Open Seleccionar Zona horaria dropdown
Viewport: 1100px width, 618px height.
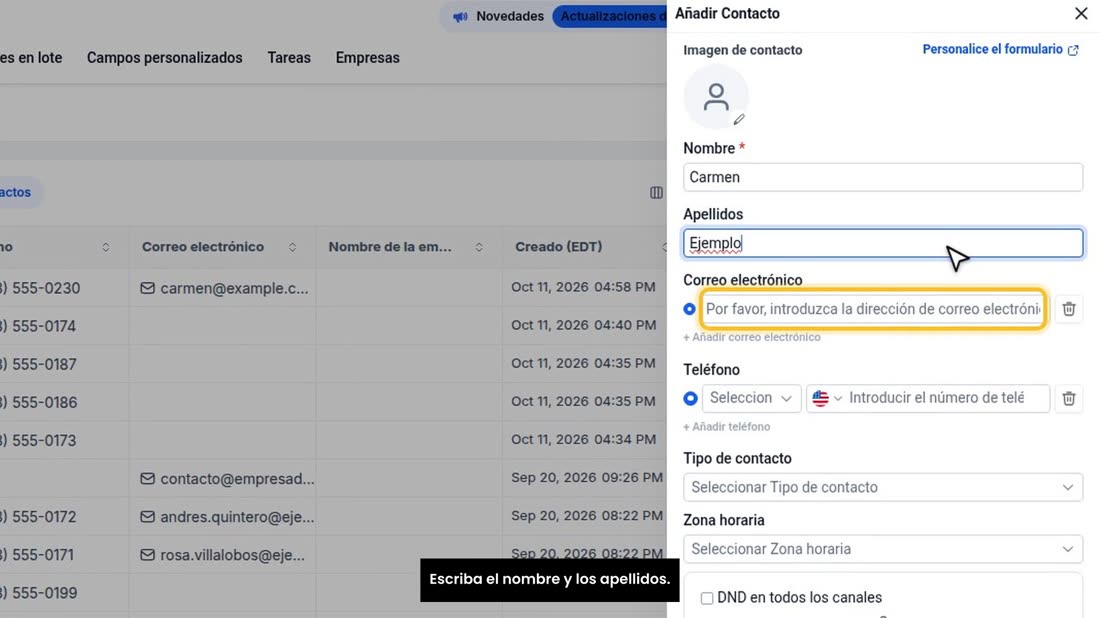pos(883,549)
